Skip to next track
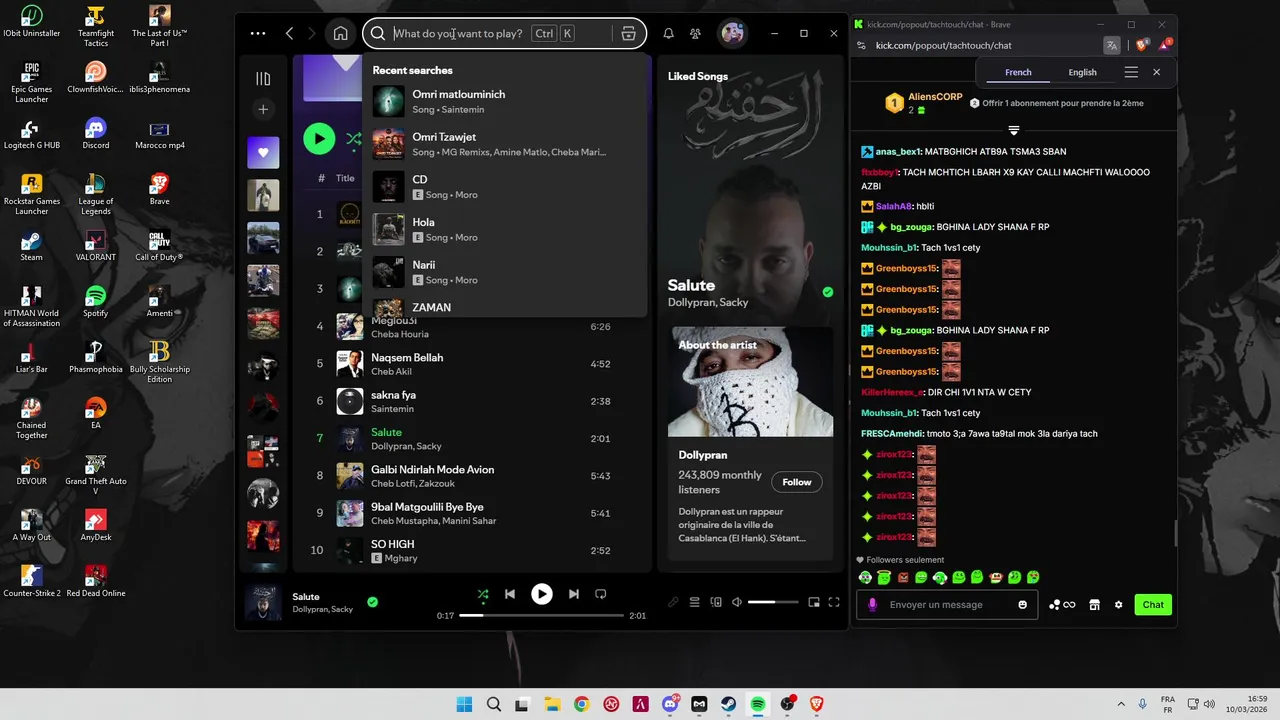1280x720 pixels. [x=573, y=594]
